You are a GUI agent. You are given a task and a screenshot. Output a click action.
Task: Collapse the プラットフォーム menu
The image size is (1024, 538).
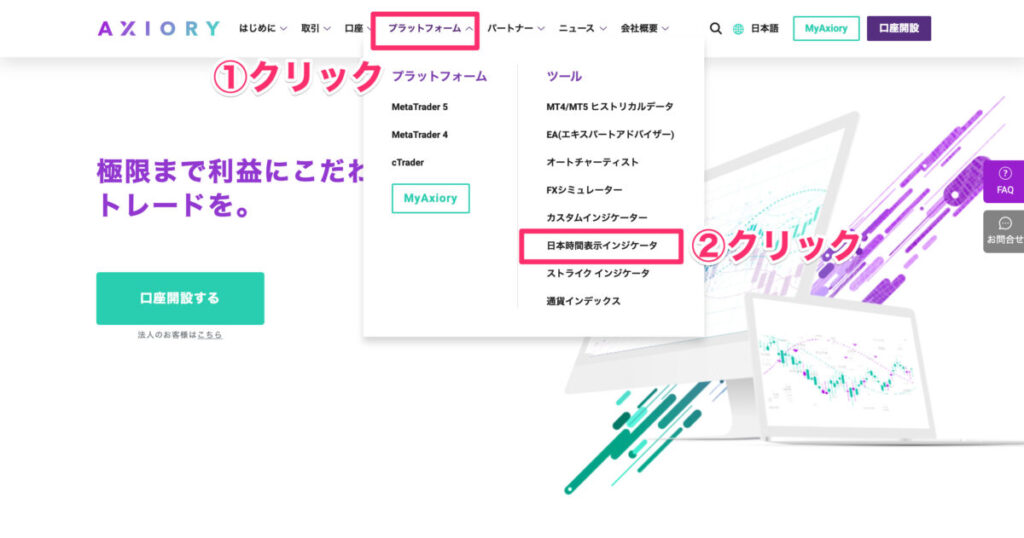pyautogui.click(x=430, y=29)
